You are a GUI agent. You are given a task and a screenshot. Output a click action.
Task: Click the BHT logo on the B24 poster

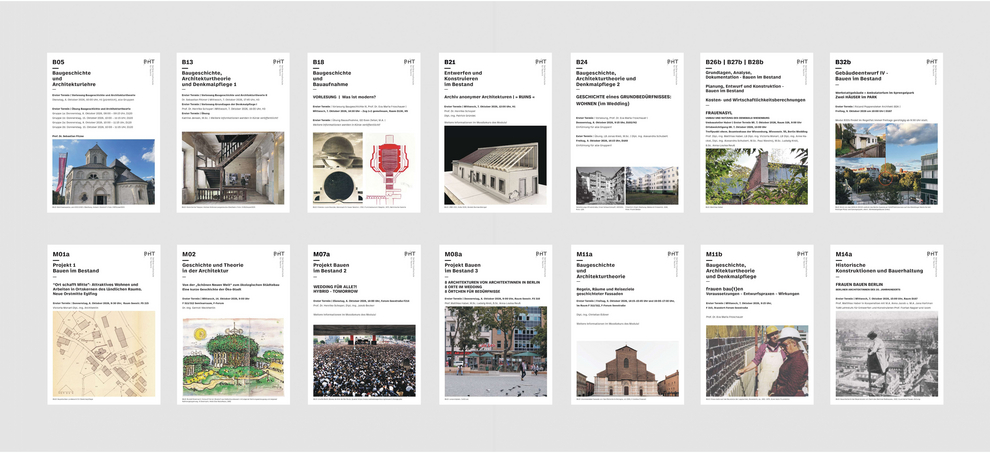(x=672, y=62)
